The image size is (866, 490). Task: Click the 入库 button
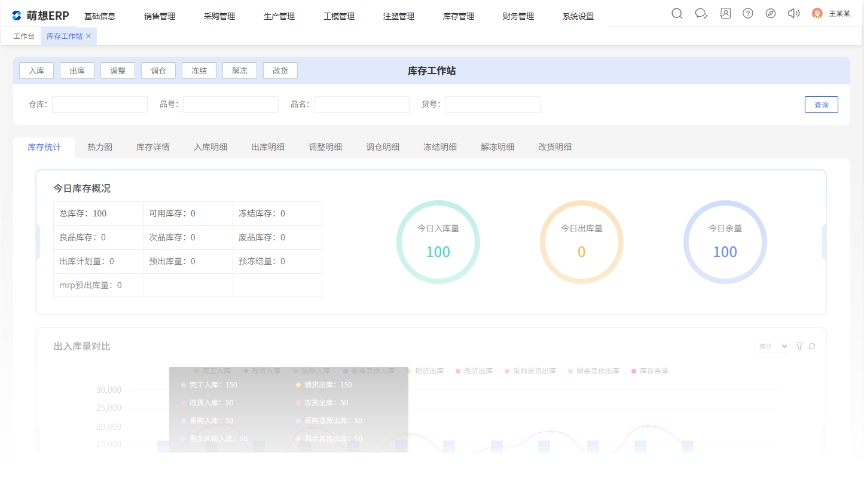click(x=36, y=71)
